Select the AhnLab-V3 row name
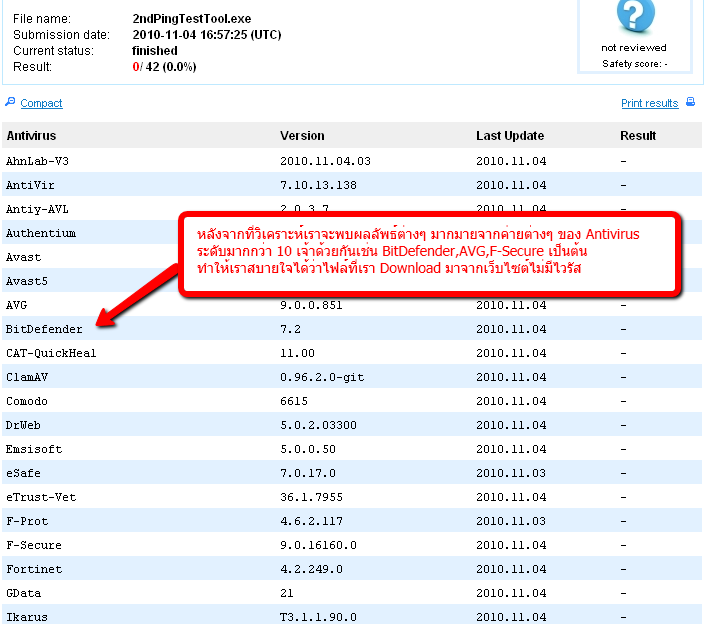Screen dimensions: 706x624 [x=37, y=161]
